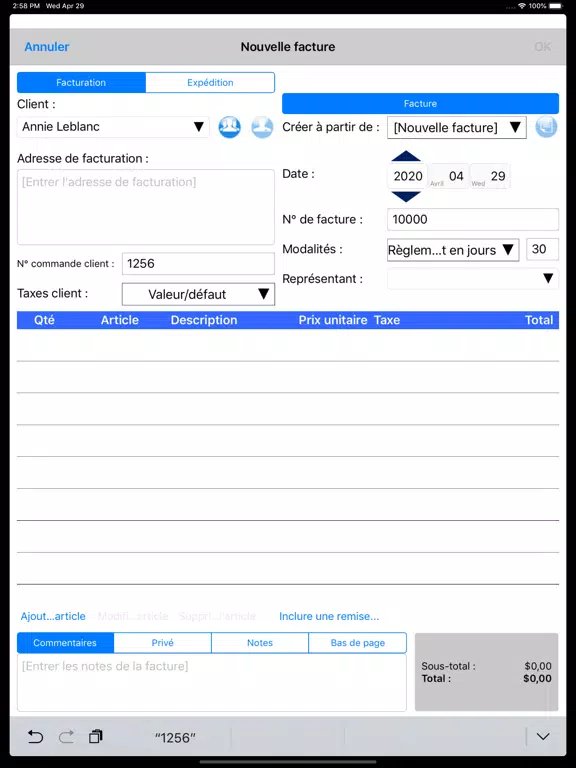Select the Commentaires tab
The height and width of the screenshot is (768, 576).
(x=65, y=643)
